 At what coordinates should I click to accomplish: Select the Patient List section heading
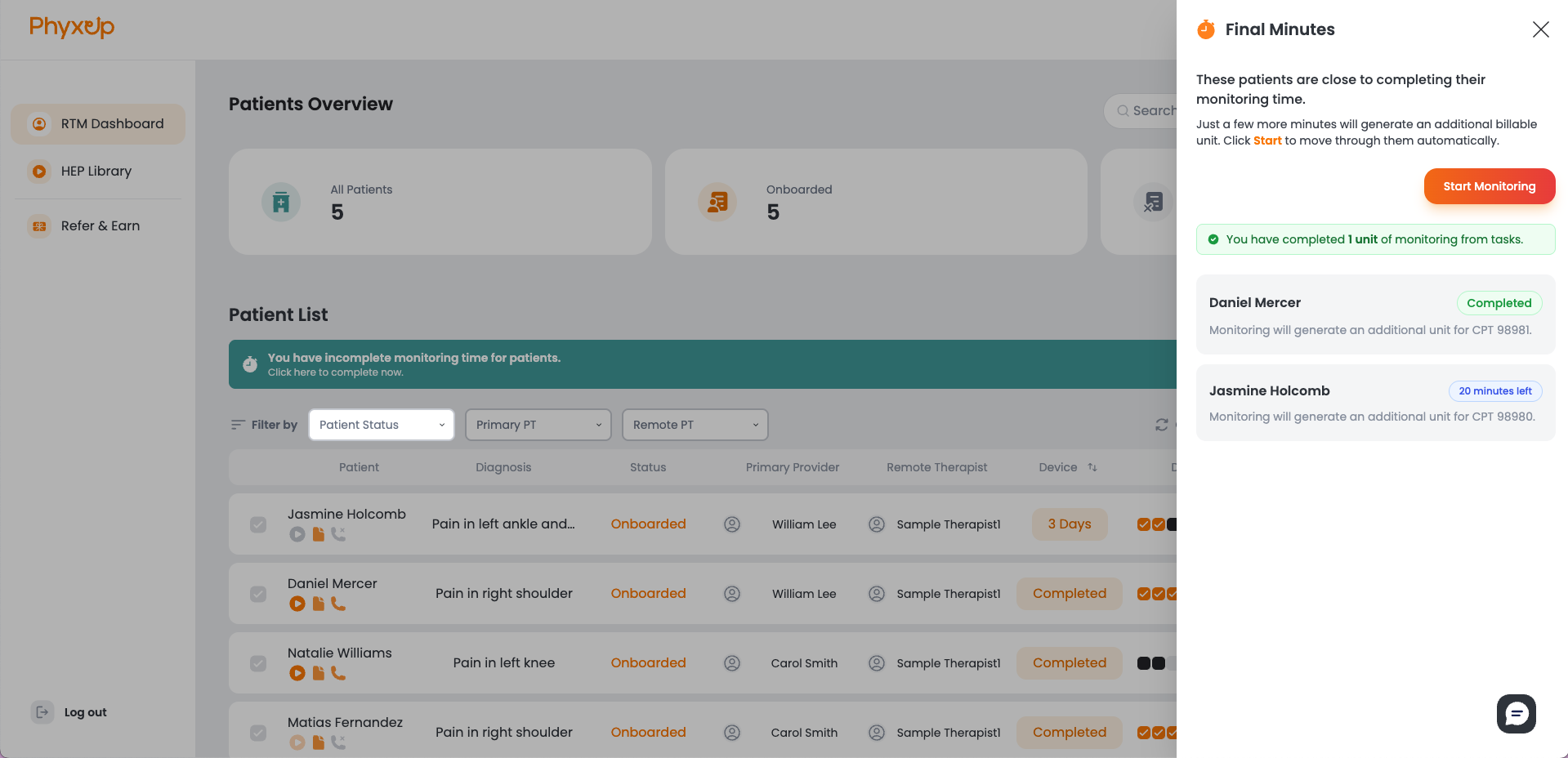coord(278,314)
